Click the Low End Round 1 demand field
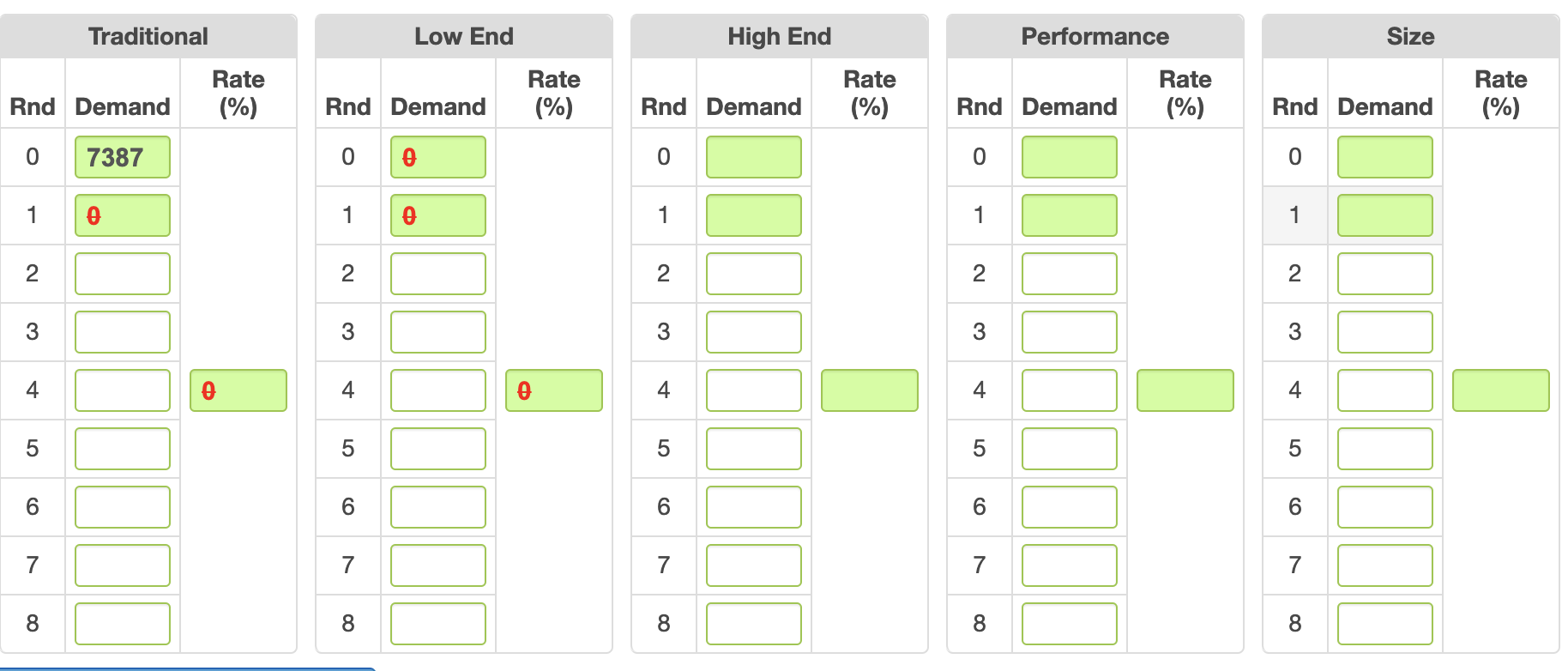1568x671 pixels. pos(438,215)
